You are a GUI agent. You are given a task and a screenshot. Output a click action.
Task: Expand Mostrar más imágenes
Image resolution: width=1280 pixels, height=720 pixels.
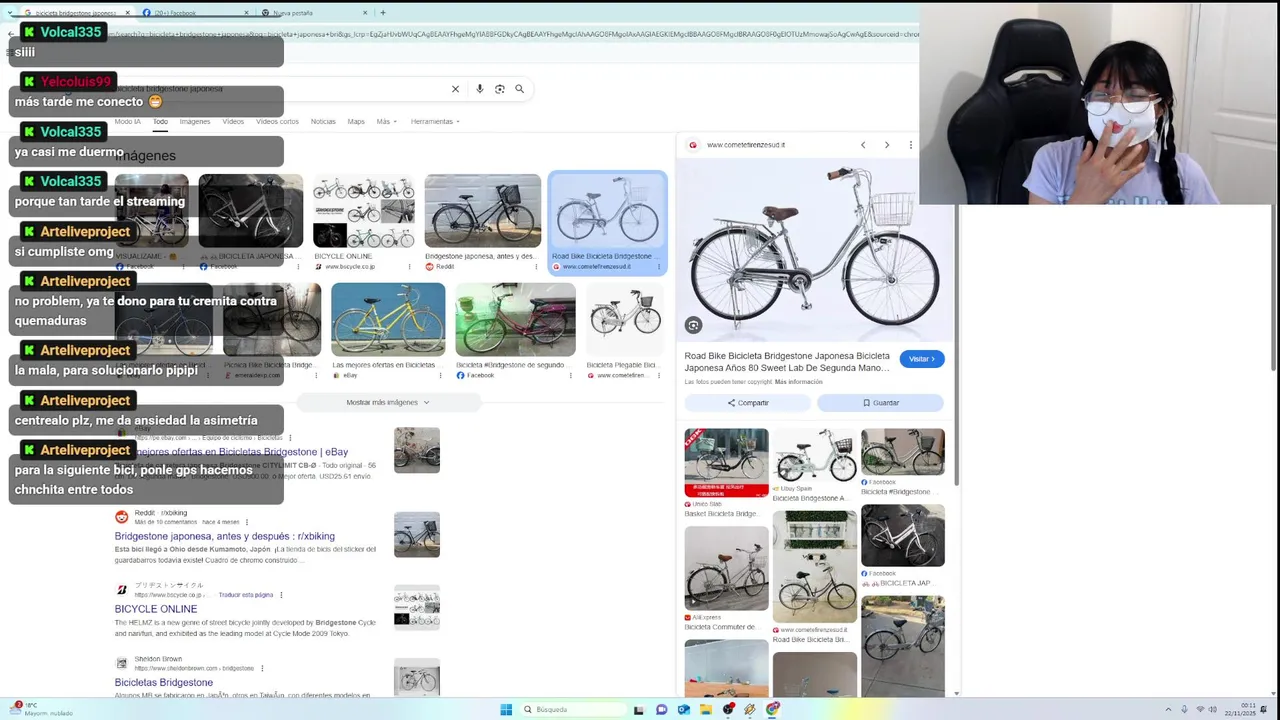(x=388, y=402)
